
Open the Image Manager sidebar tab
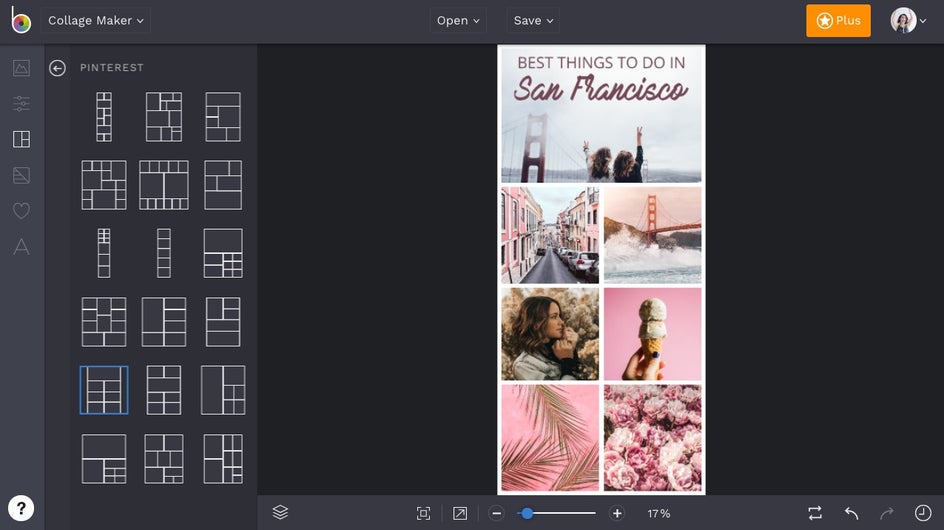21,67
